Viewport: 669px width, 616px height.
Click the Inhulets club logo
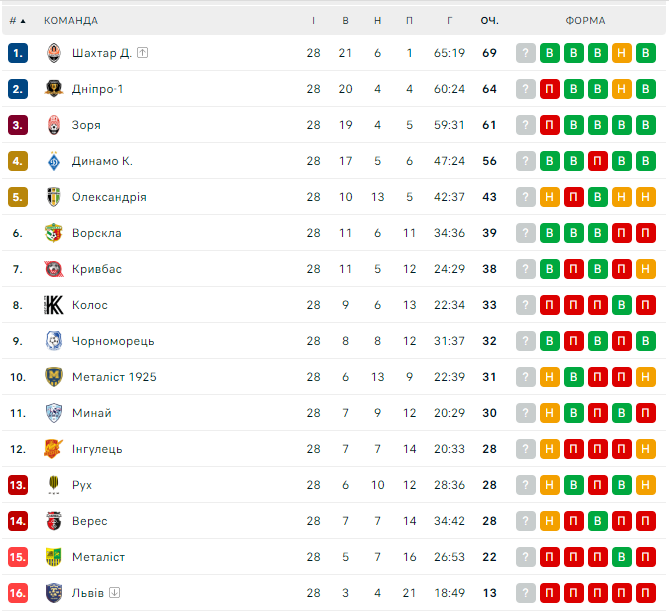pos(54,449)
